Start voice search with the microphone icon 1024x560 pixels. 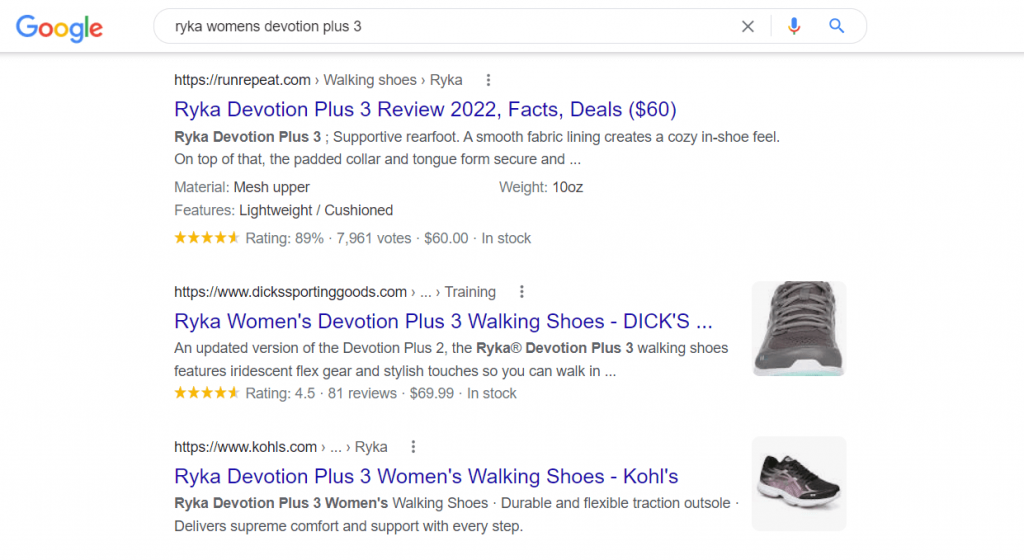[x=793, y=26]
